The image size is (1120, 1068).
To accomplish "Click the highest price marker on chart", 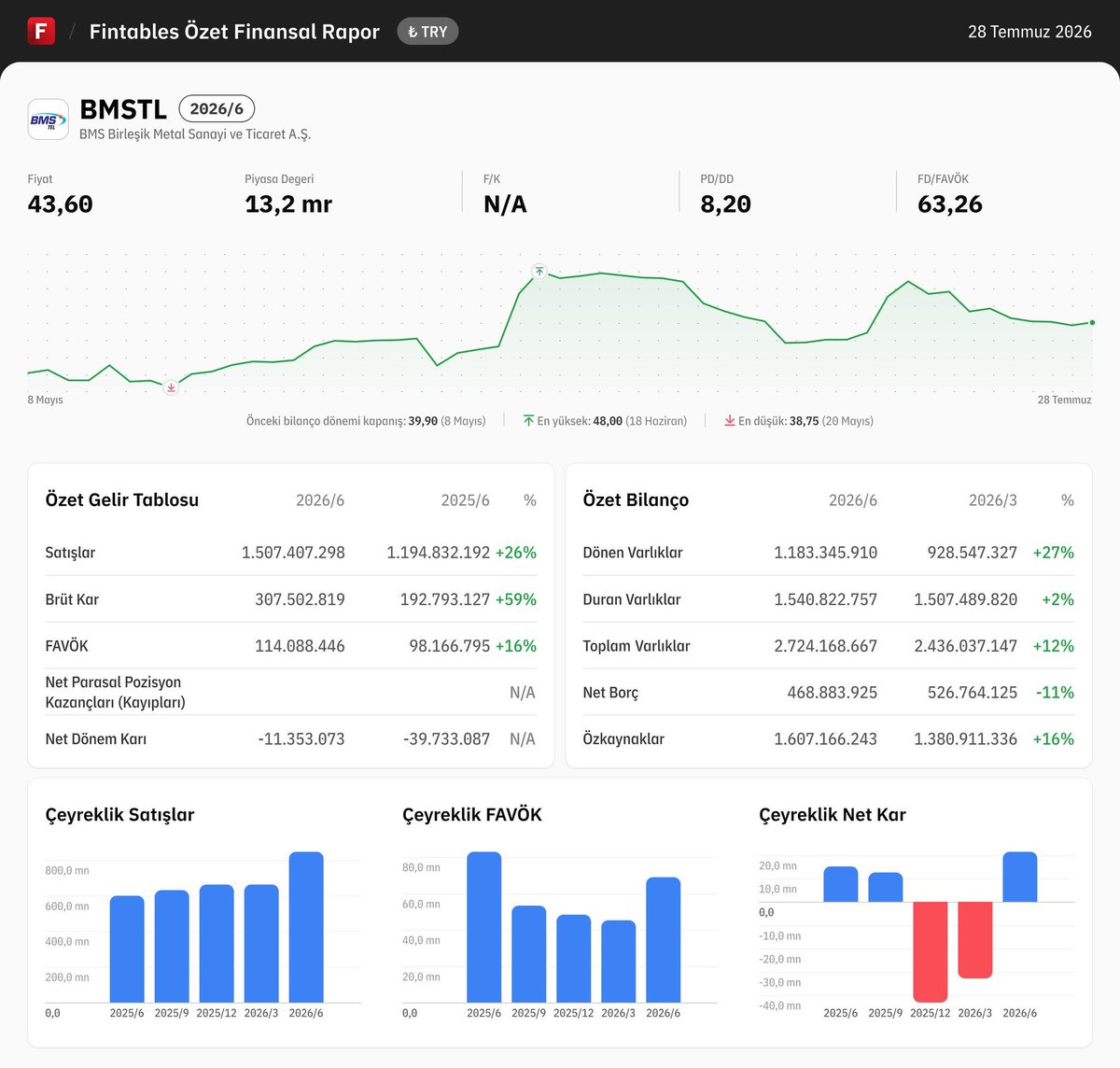I will pos(539,272).
